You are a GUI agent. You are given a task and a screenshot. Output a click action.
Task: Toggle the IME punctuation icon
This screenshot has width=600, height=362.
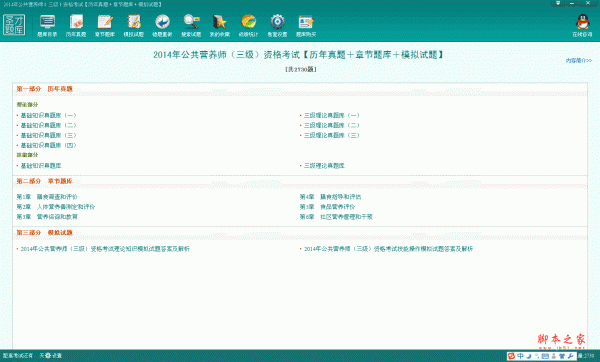point(537,356)
